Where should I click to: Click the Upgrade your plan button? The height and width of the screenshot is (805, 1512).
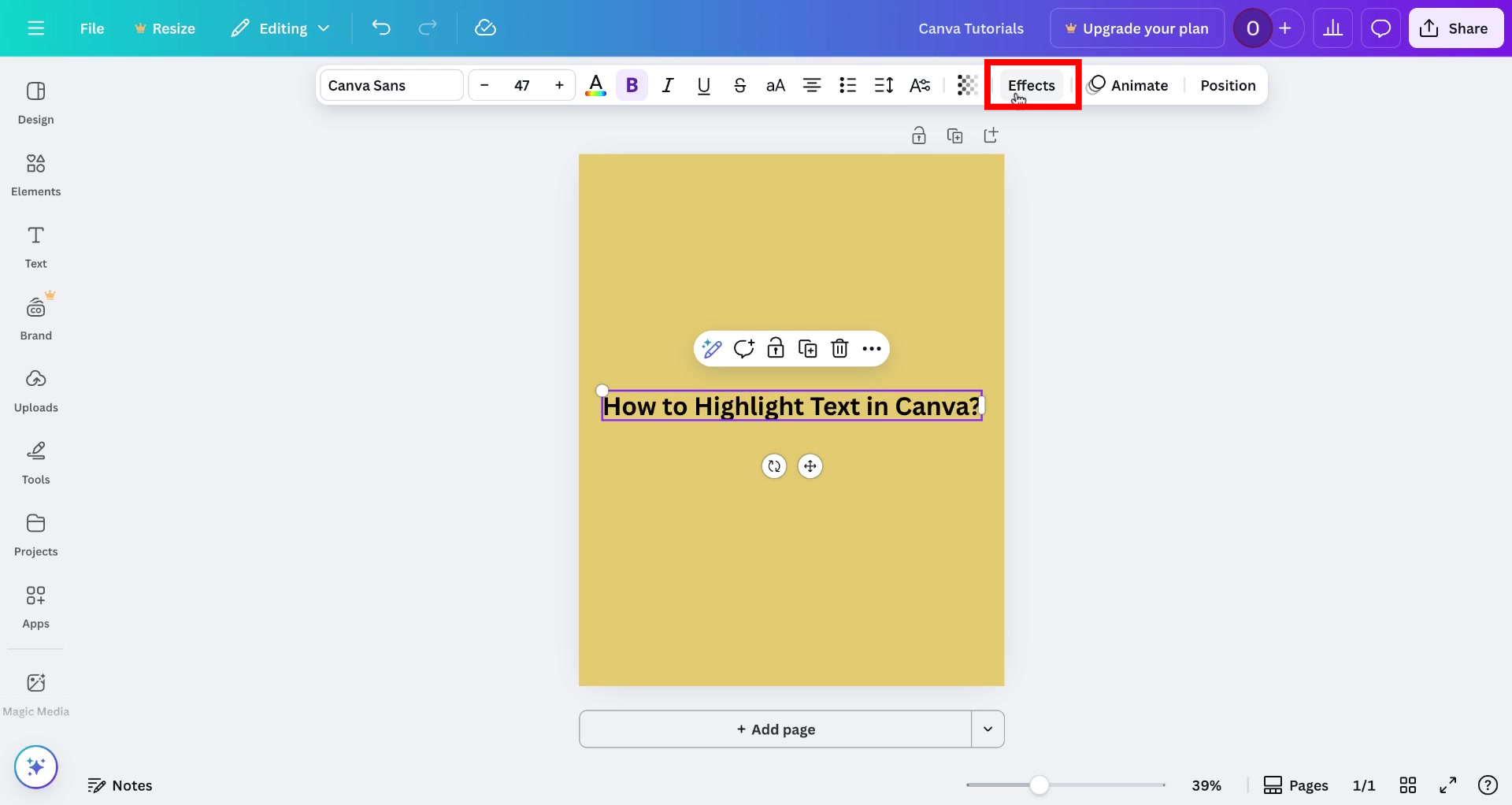pos(1136,28)
